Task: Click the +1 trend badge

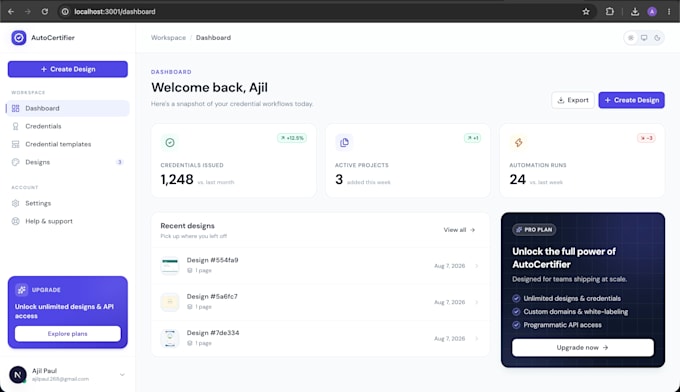Action: (472, 138)
